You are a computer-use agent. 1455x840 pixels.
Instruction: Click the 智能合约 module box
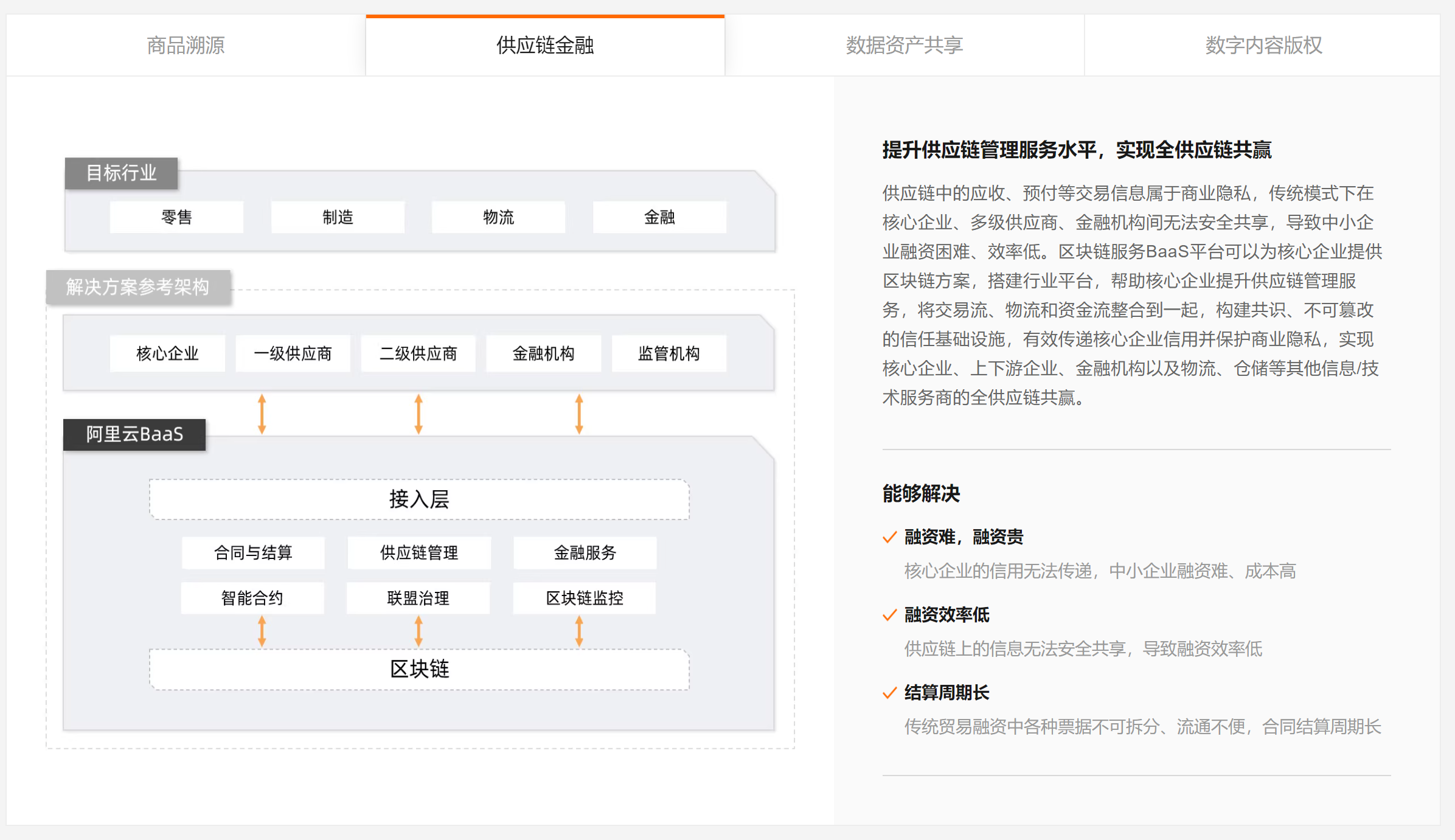(x=252, y=598)
